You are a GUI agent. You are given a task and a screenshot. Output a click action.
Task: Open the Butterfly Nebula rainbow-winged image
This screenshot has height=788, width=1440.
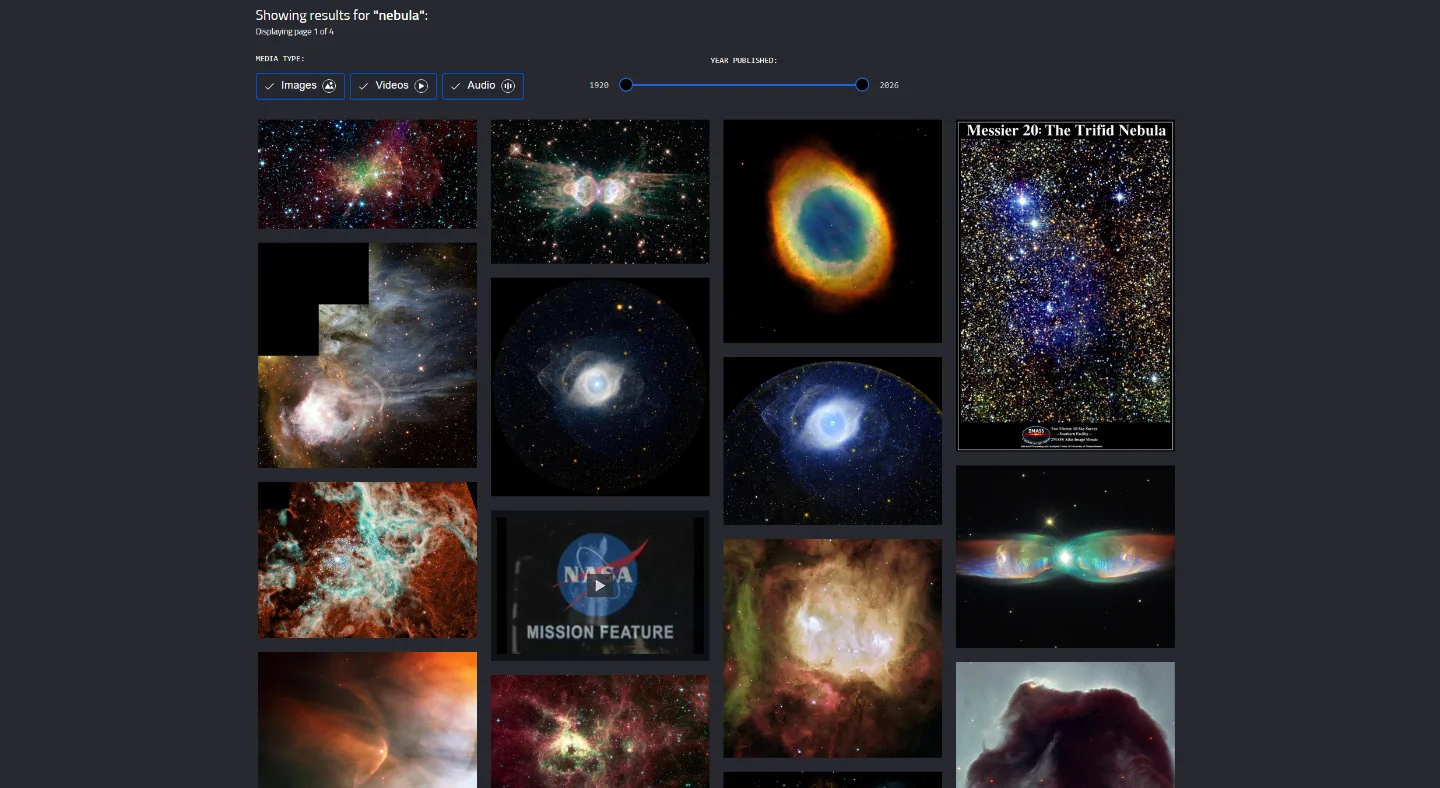(x=1065, y=557)
